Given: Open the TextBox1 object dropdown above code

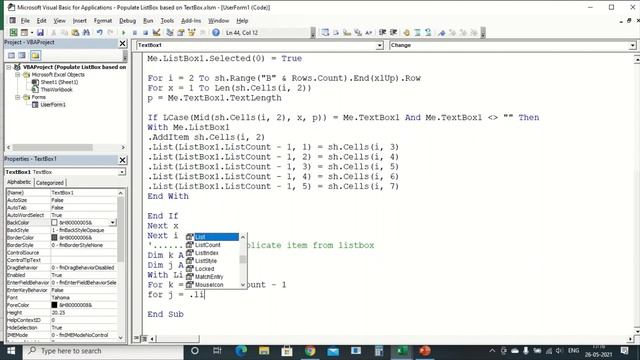Looking at the screenshot, I should point(380,45).
